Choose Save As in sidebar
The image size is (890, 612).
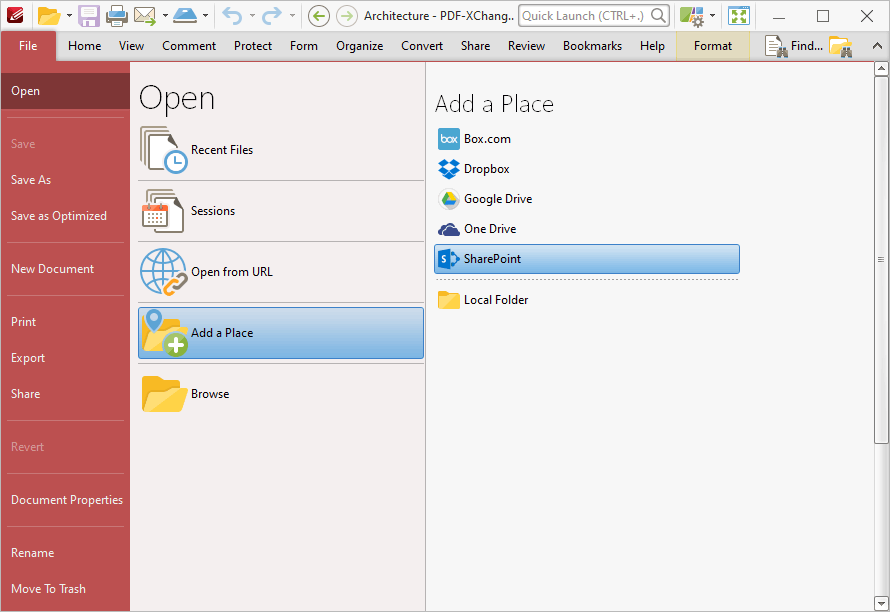tap(65, 180)
